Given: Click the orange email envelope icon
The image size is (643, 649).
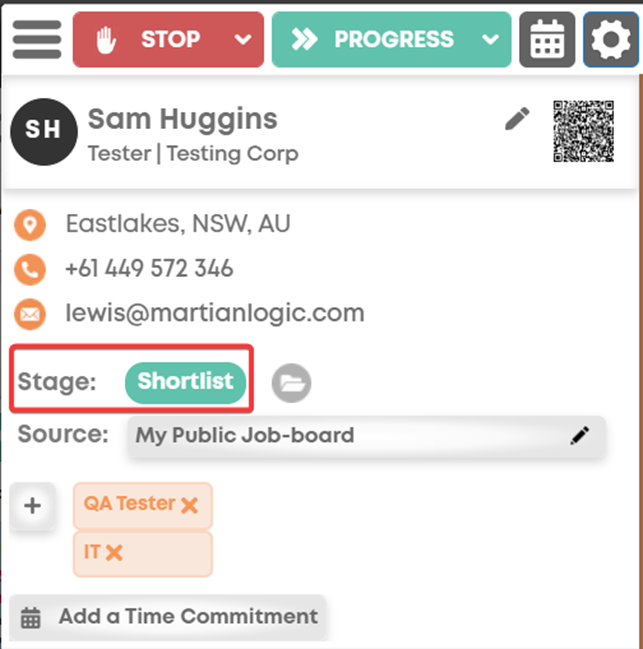Looking at the screenshot, I should pyautogui.click(x=30, y=314).
